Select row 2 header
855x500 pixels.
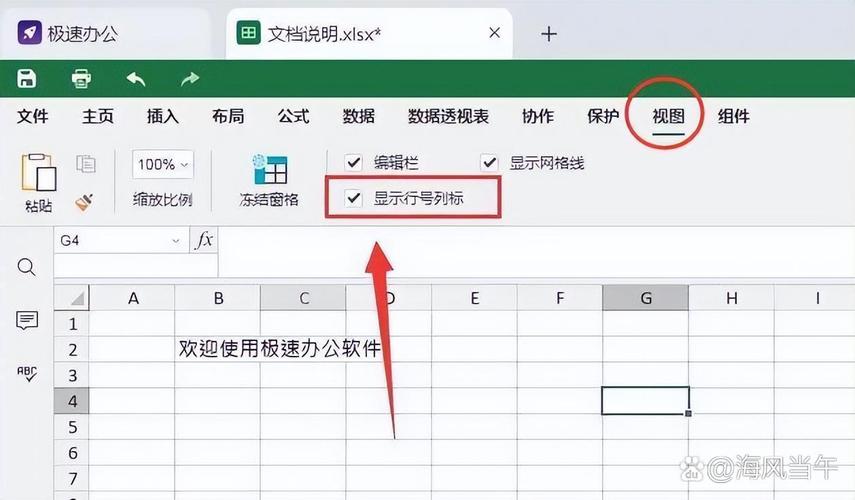72,350
